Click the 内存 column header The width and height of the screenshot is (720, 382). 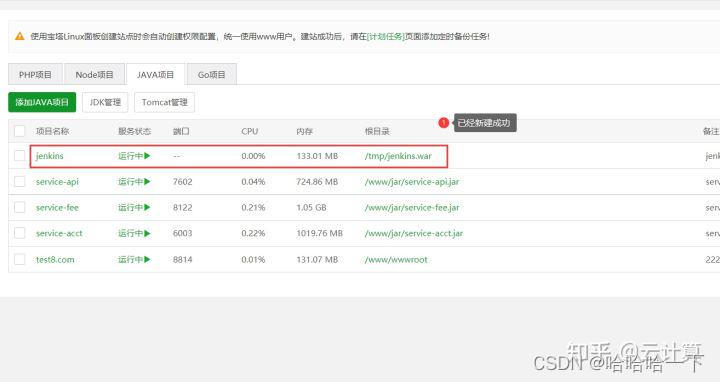pos(304,131)
